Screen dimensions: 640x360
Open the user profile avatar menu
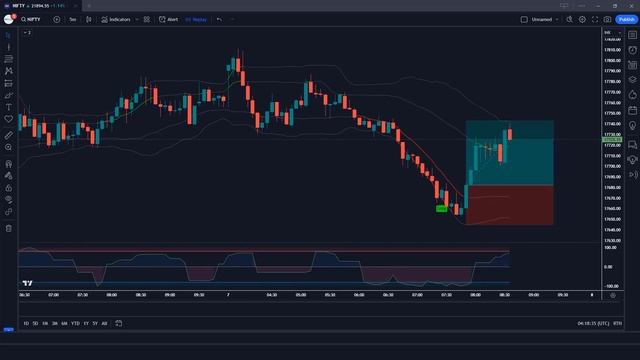point(9,19)
